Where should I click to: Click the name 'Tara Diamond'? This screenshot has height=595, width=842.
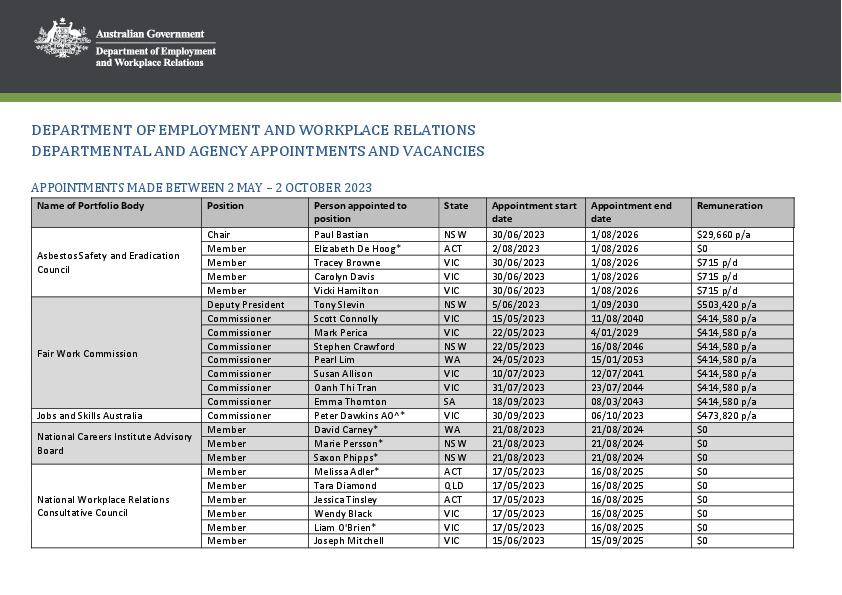pyautogui.click(x=345, y=485)
